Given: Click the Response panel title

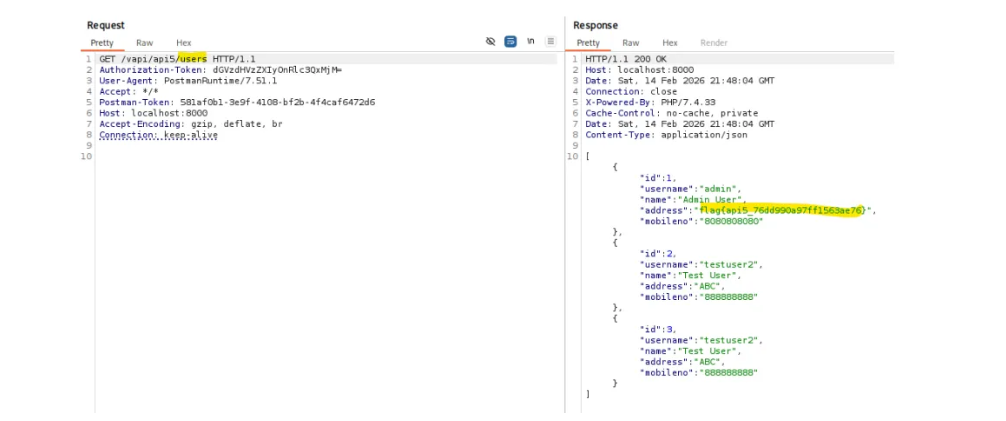Looking at the screenshot, I should [595, 25].
